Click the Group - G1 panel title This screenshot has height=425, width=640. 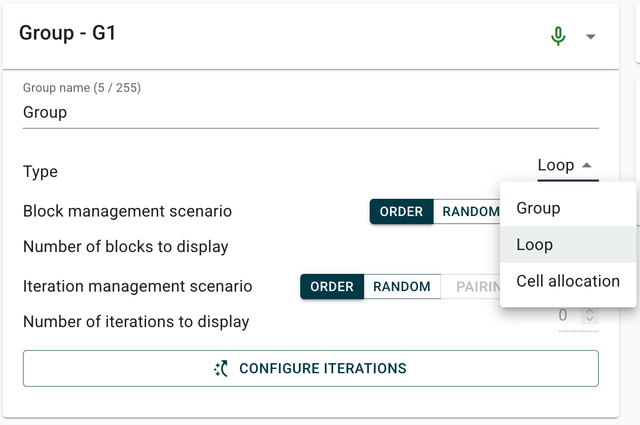[69, 34]
